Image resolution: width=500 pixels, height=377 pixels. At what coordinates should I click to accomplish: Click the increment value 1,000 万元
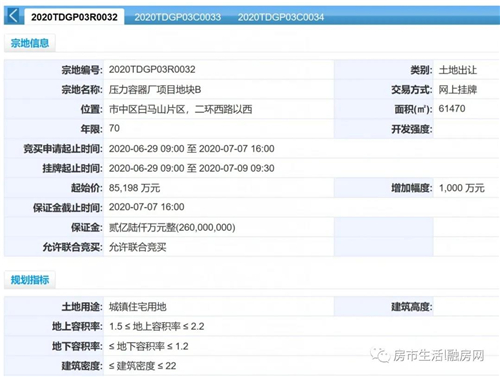point(462,188)
